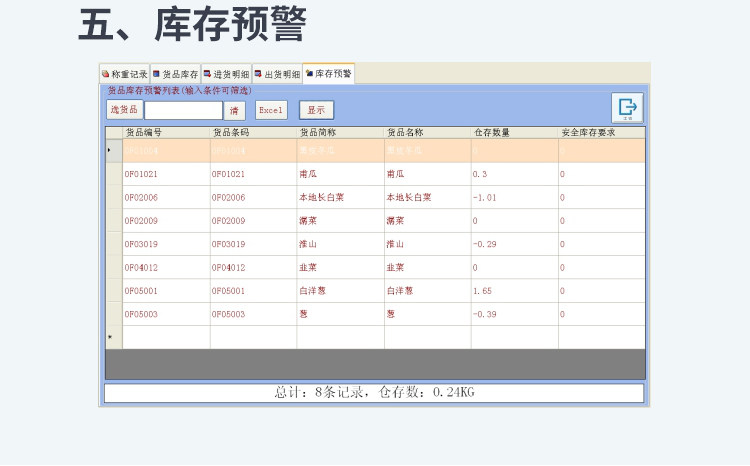
Task: Click the 选货品 button
Action: tap(124, 110)
